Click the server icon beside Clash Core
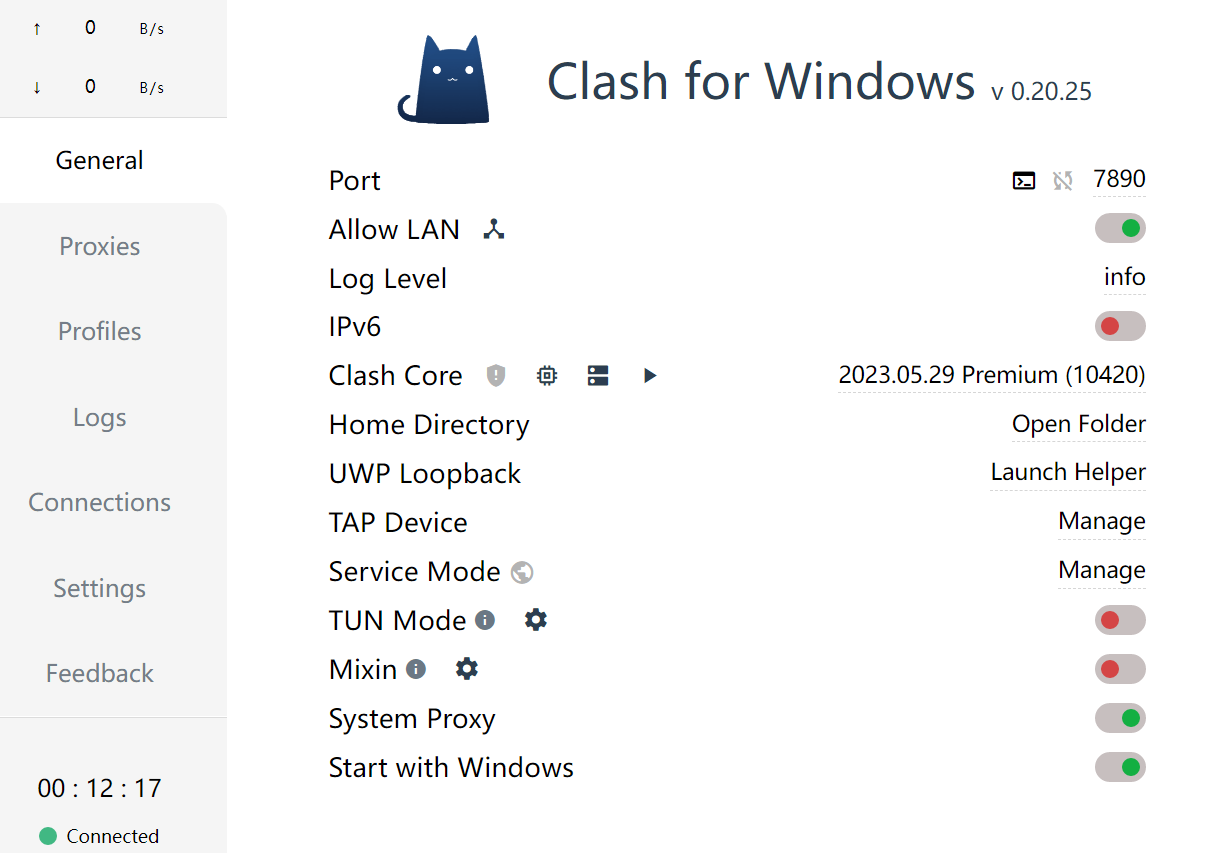This screenshot has width=1218, height=853. tap(598, 376)
